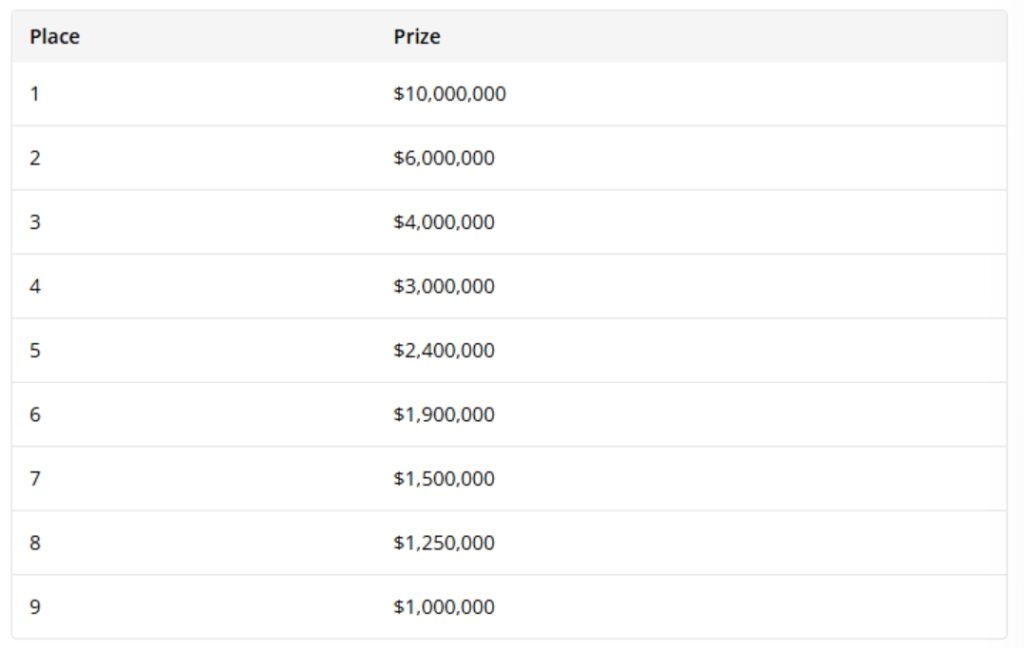This screenshot has width=1024, height=651.
Task: Click the $1,250,000 prize value
Action: point(444,542)
